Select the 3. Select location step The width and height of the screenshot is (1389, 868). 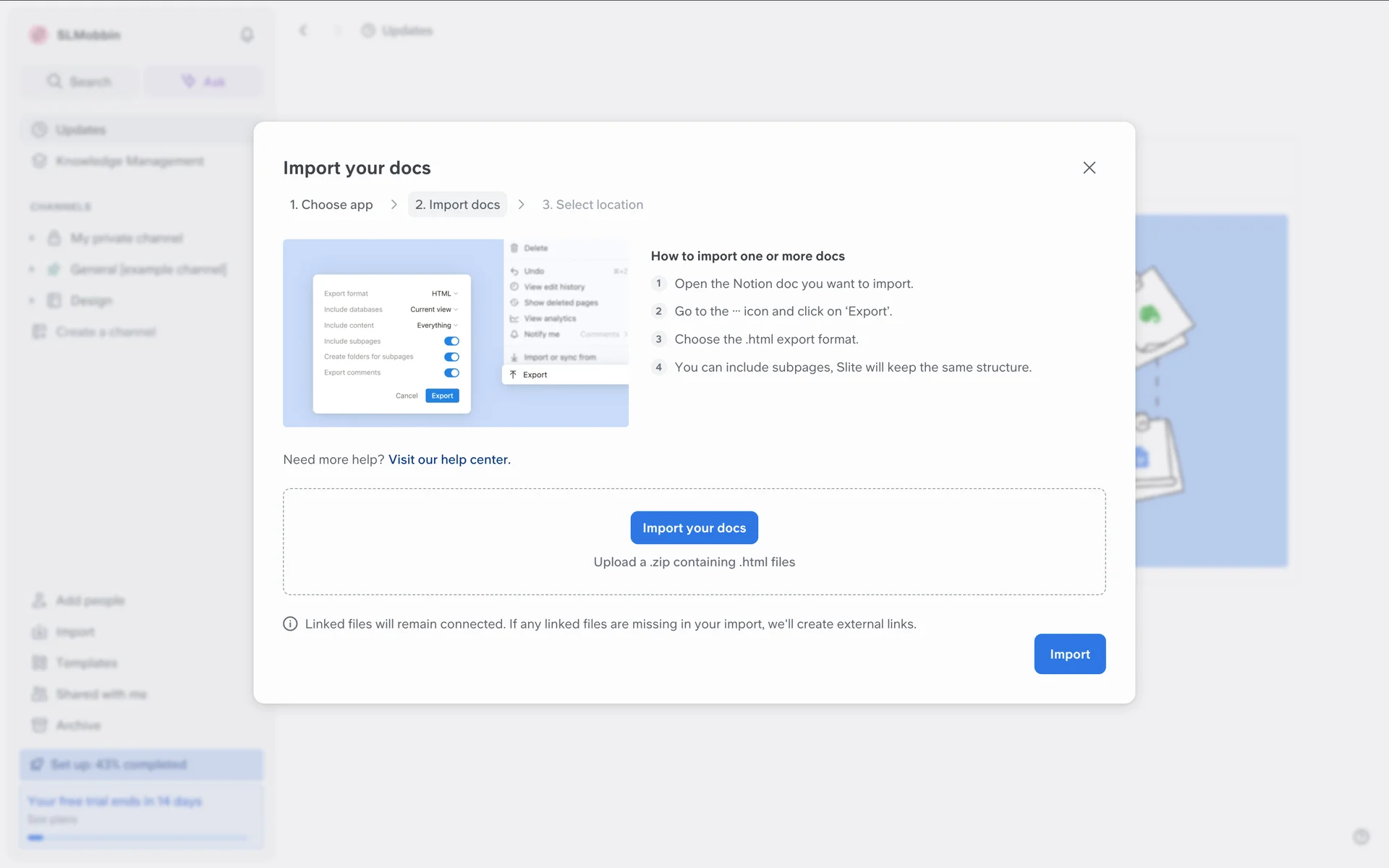pos(592,205)
